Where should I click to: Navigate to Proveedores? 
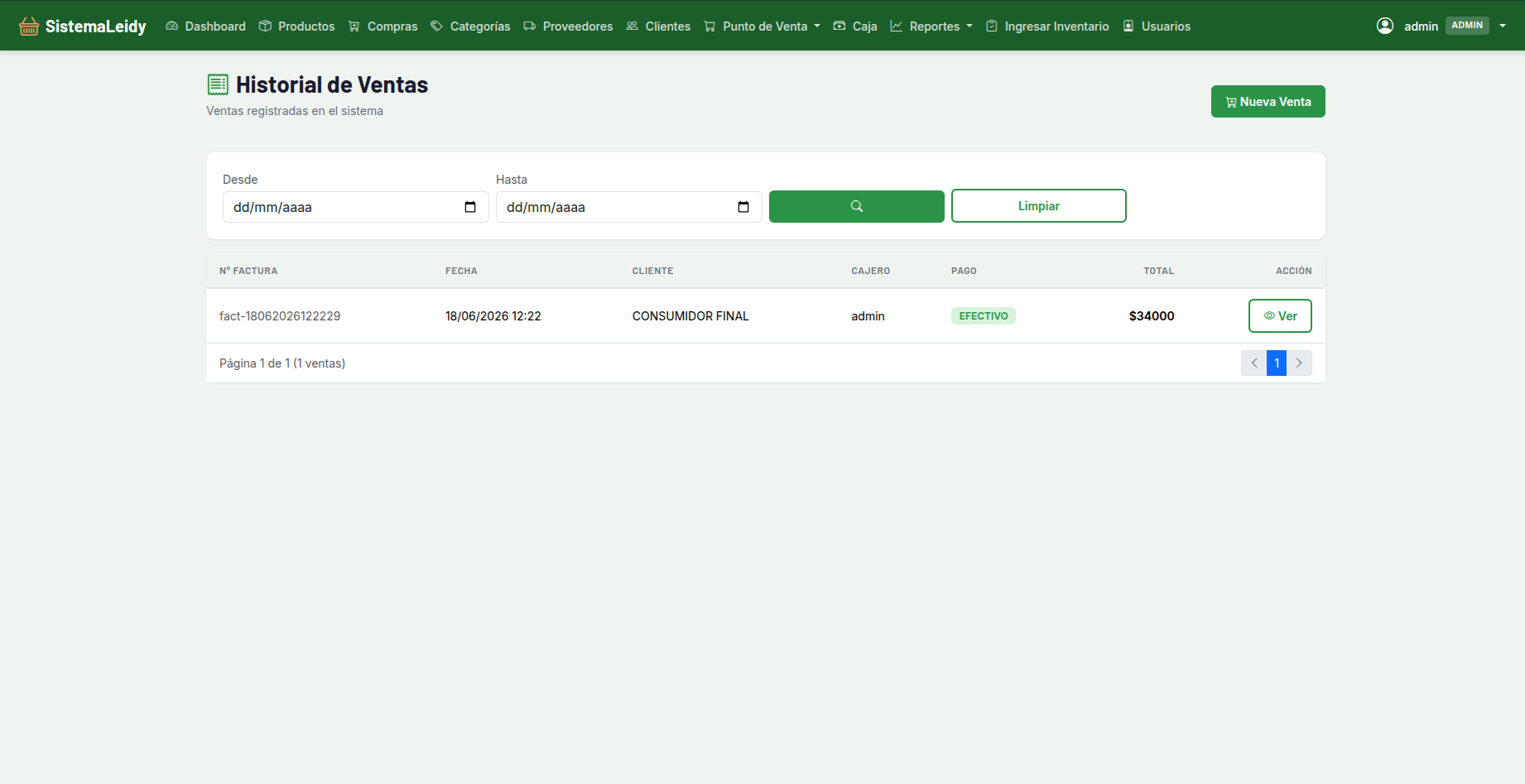(x=568, y=26)
